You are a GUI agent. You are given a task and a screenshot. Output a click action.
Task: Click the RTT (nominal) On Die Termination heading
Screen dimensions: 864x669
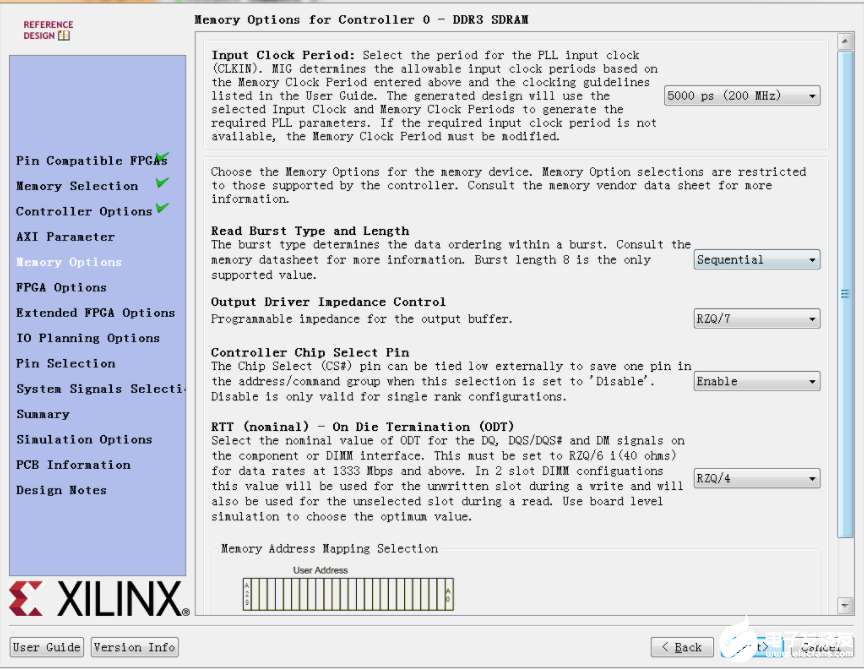pos(363,427)
